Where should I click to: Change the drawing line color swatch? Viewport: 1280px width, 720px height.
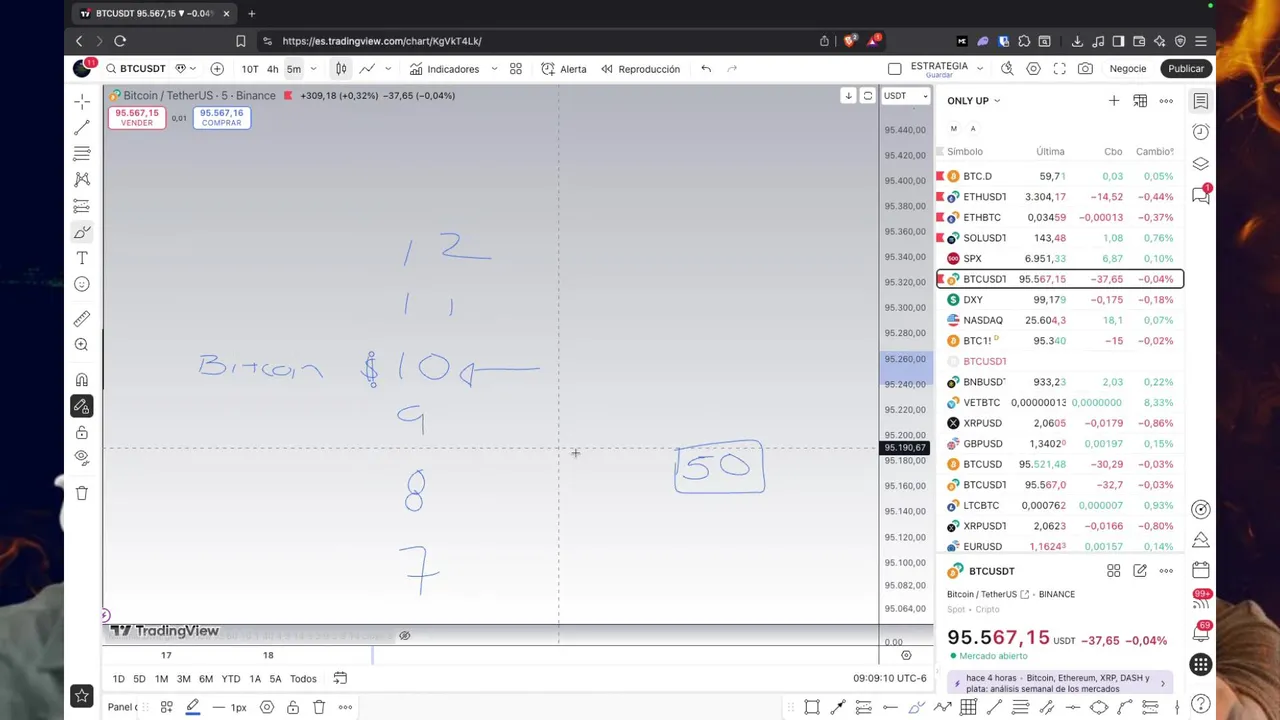193,707
